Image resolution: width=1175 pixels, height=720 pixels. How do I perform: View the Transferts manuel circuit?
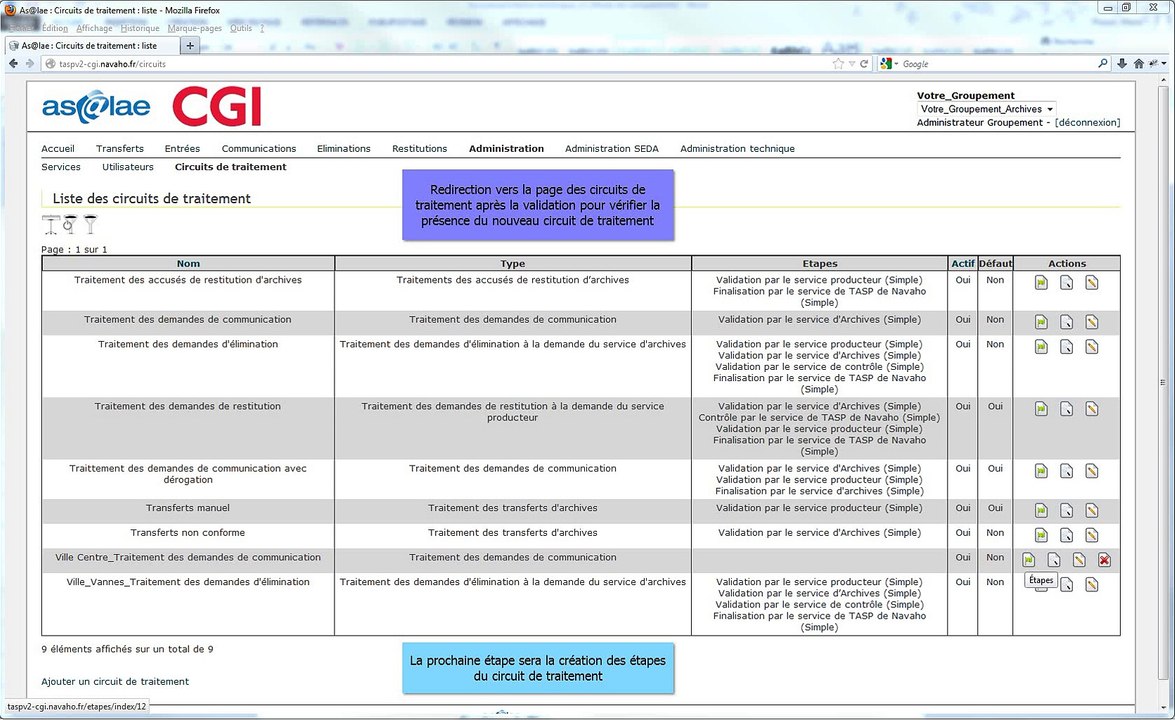1066,511
